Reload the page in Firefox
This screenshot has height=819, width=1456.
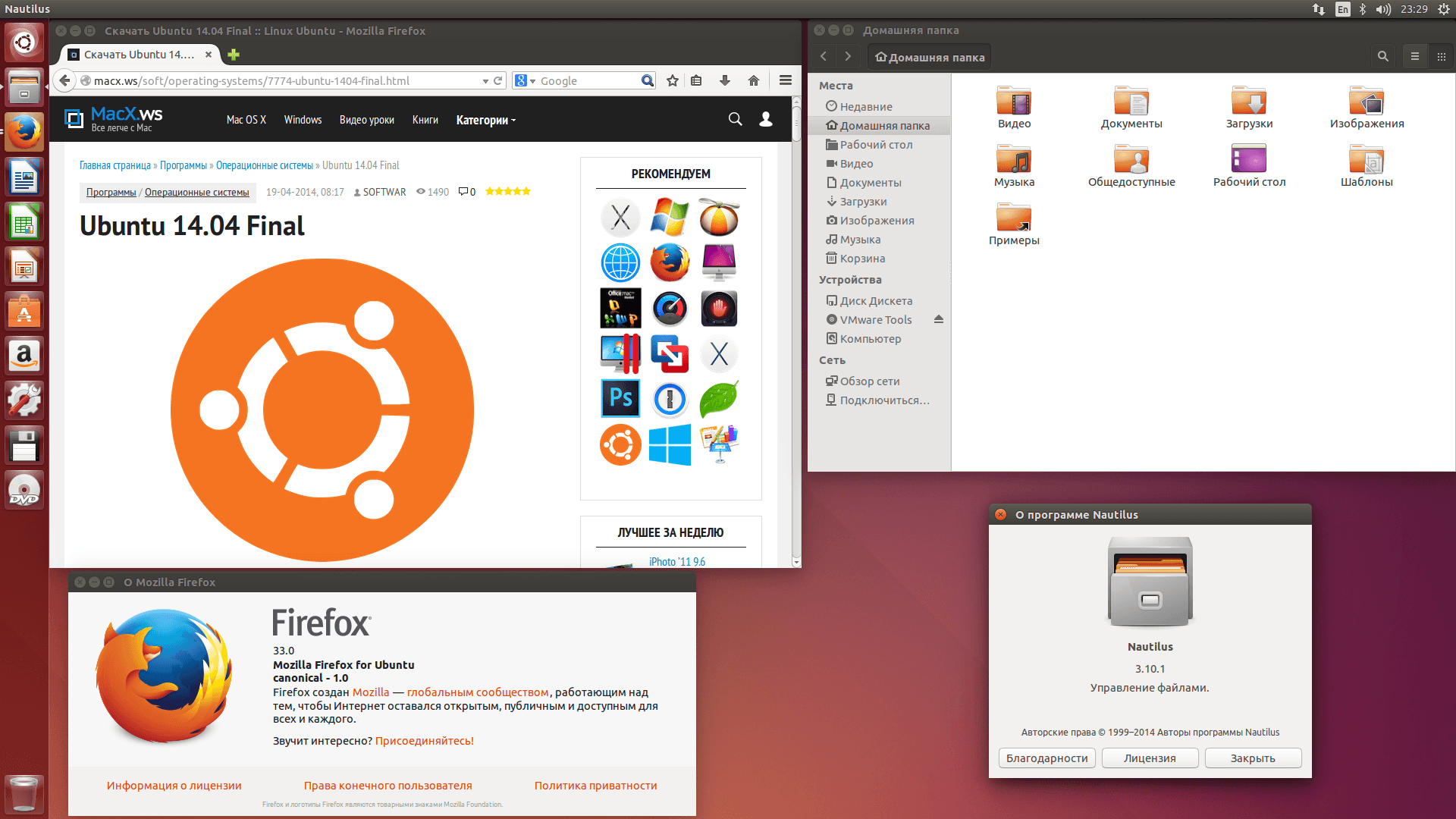498,80
